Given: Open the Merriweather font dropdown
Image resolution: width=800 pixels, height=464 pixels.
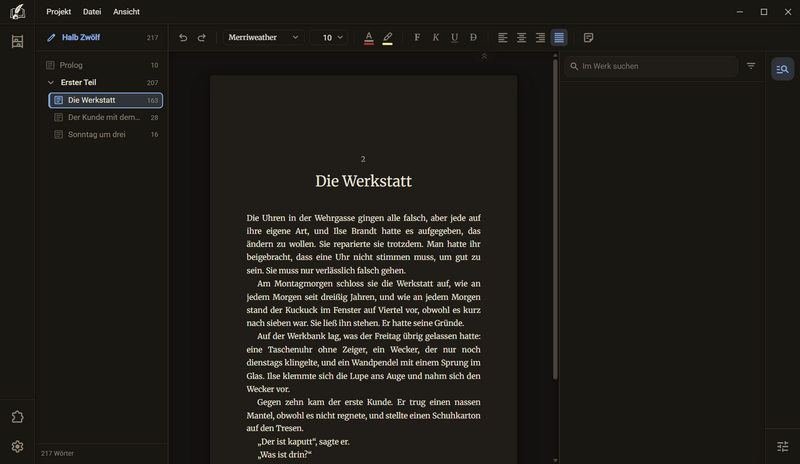Looking at the screenshot, I should [263, 37].
